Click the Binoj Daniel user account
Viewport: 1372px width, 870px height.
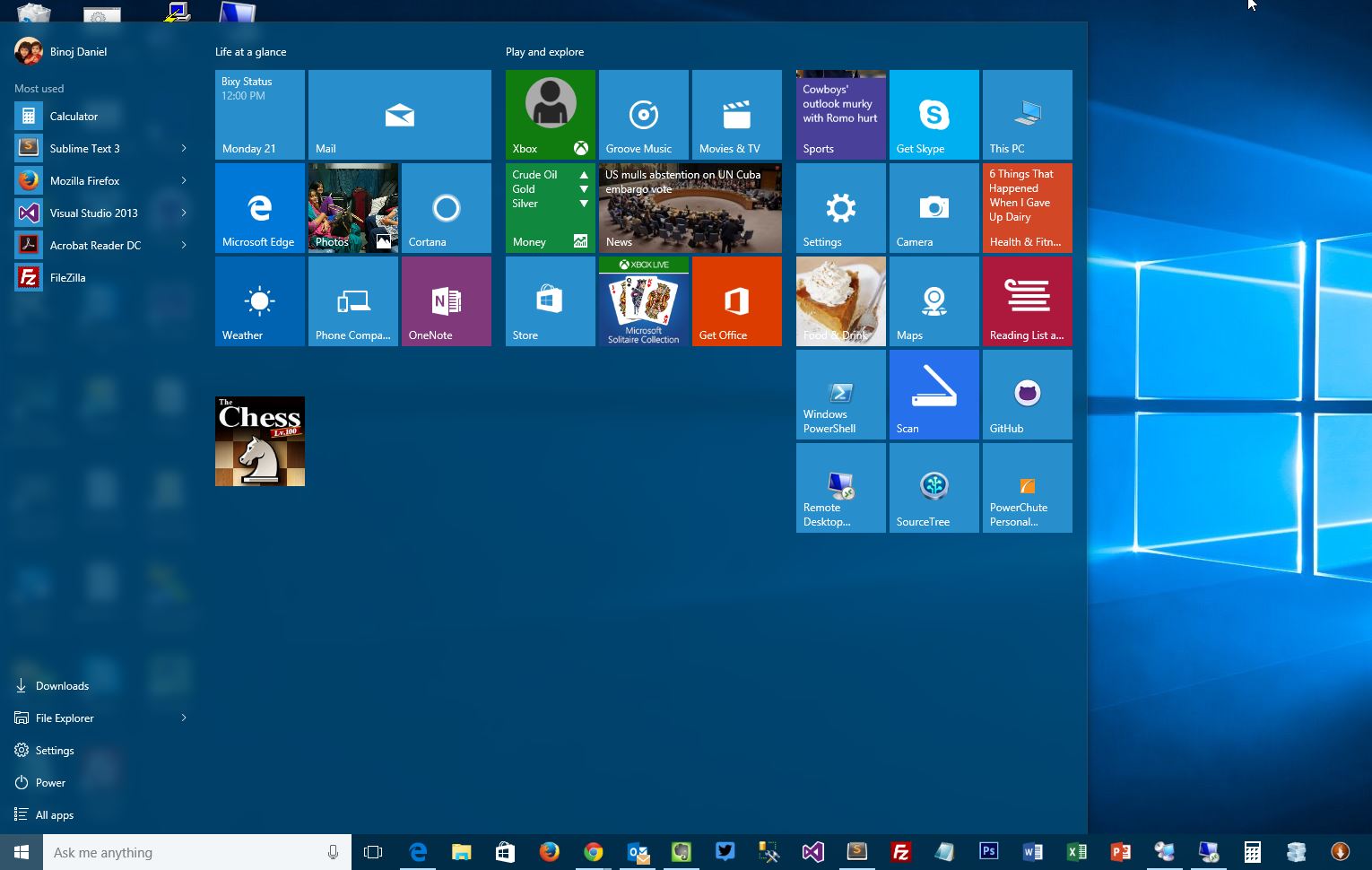[61, 51]
